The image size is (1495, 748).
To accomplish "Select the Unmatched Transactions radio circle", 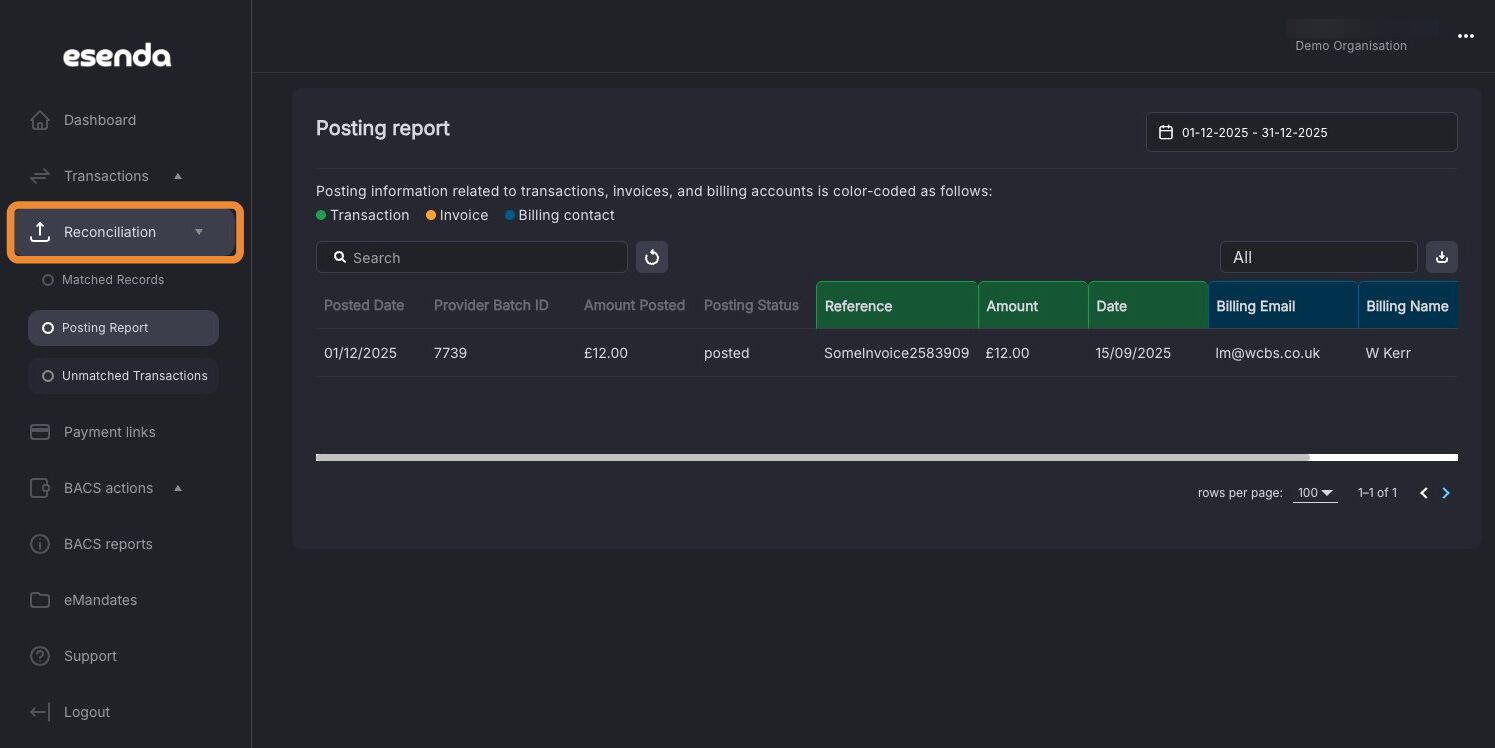I will click(48, 376).
